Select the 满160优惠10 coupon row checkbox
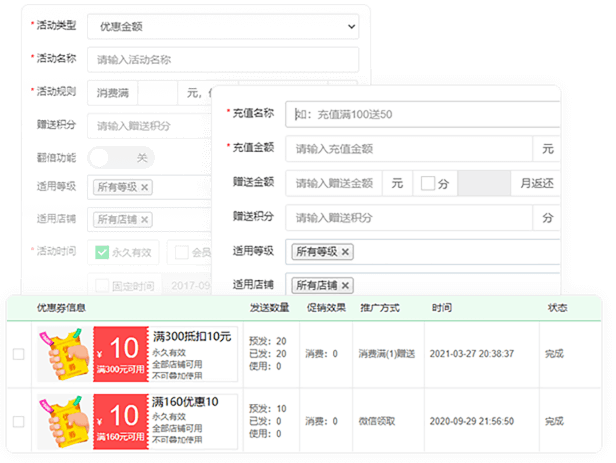Image resolution: width=616 pixels, height=463 pixels. (18, 422)
